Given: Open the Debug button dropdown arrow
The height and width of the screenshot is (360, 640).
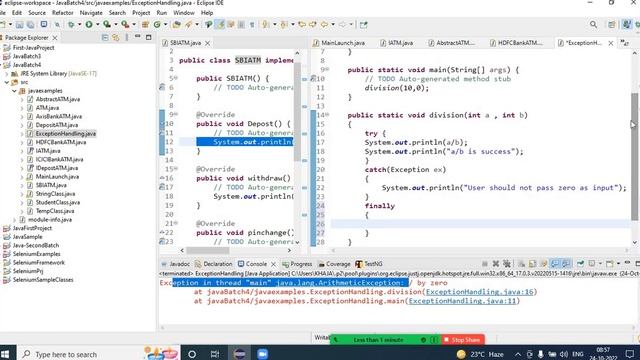Looking at the screenshot, I should (x=80, y=24).
